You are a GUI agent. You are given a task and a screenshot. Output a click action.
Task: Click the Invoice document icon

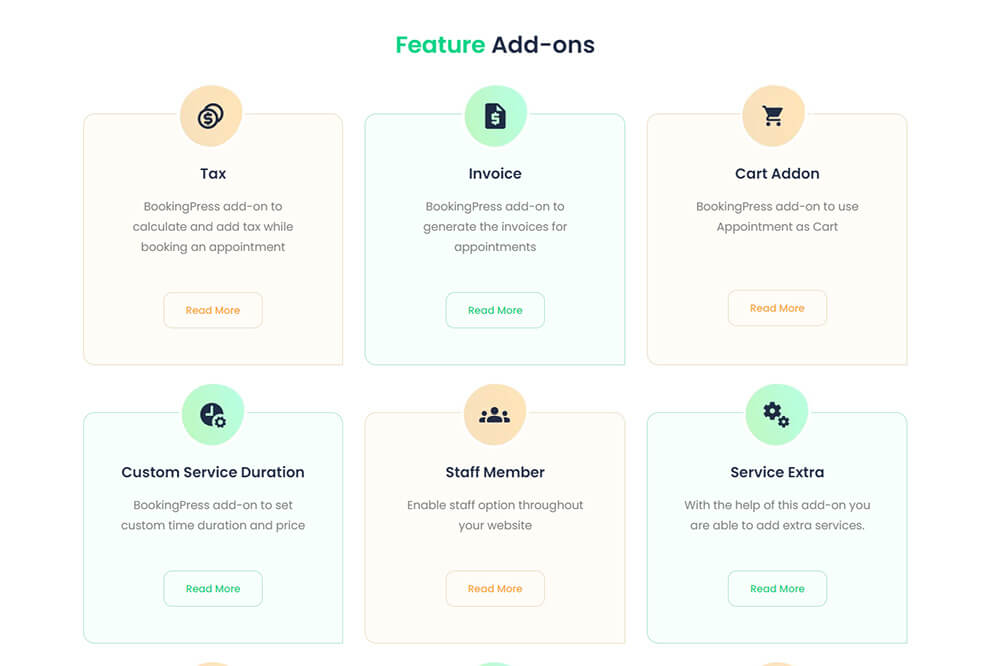[x=494, y=114]
